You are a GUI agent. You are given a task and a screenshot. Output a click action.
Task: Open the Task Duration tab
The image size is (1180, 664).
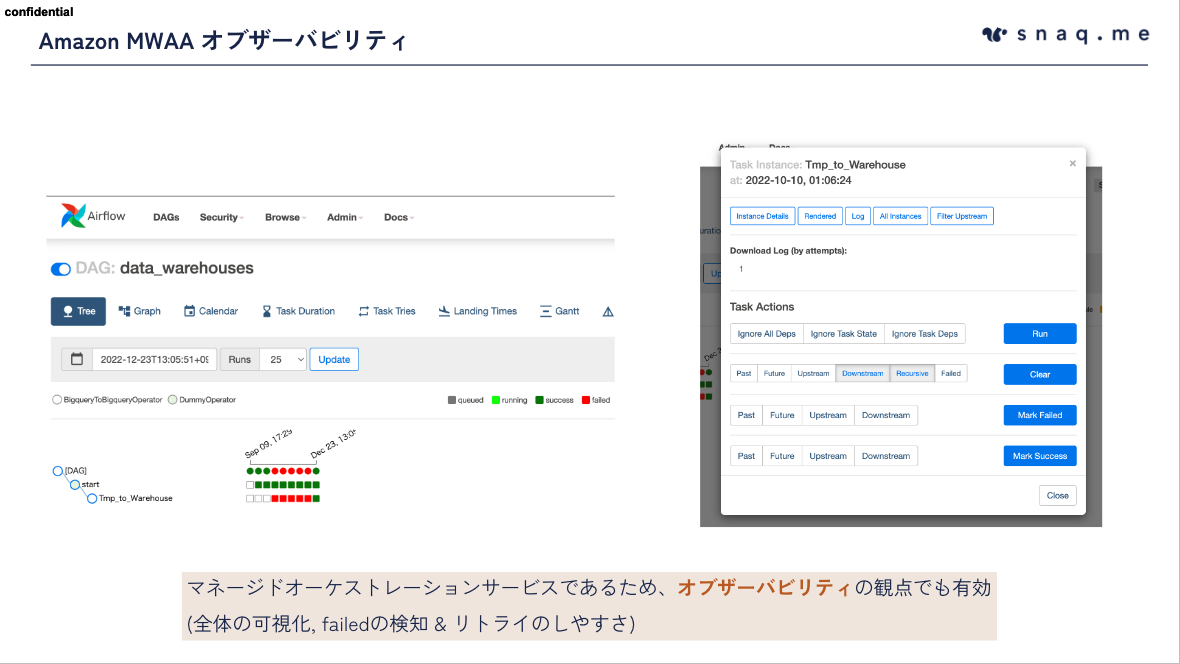click(x=298, y=311)
